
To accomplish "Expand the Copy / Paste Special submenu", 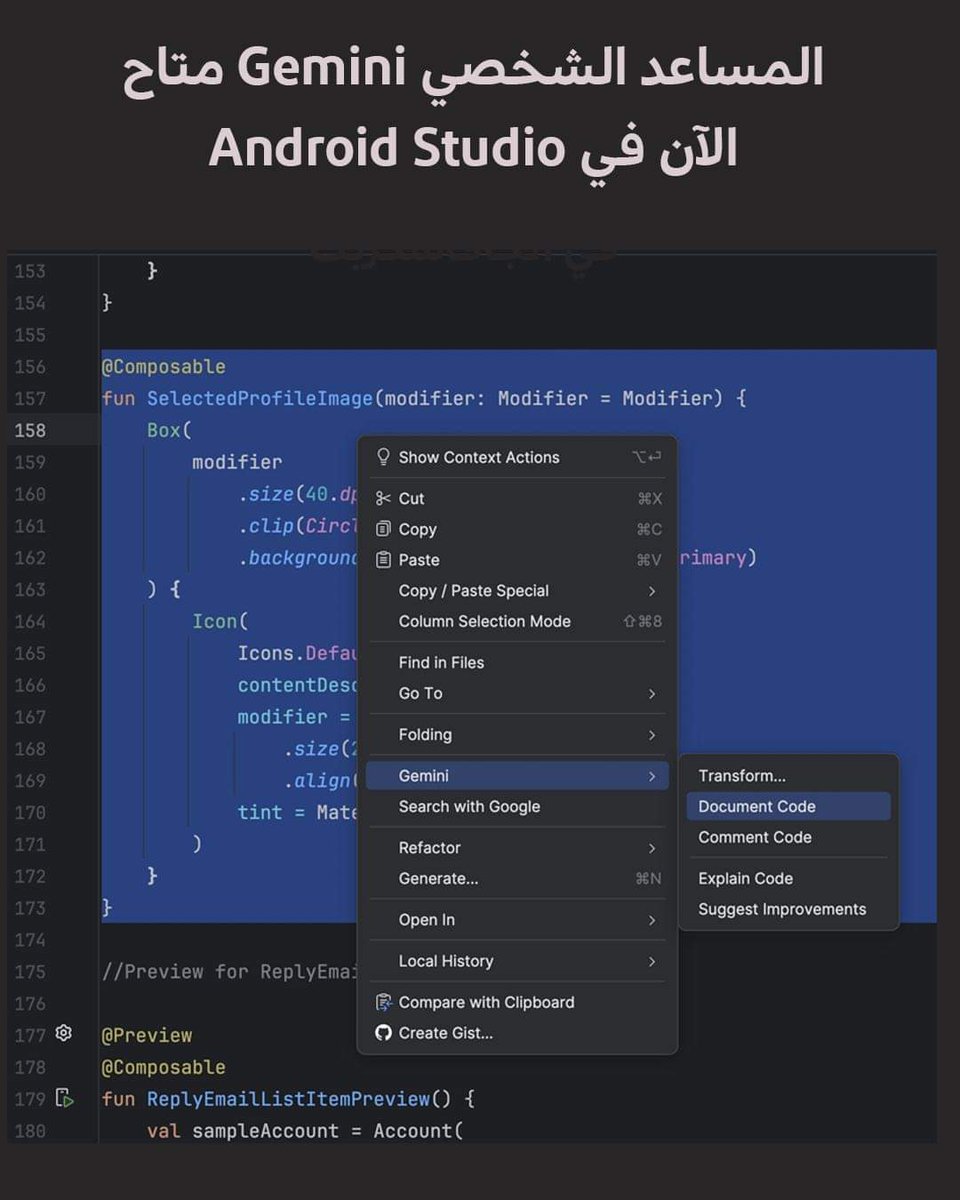I will (517, 591).
